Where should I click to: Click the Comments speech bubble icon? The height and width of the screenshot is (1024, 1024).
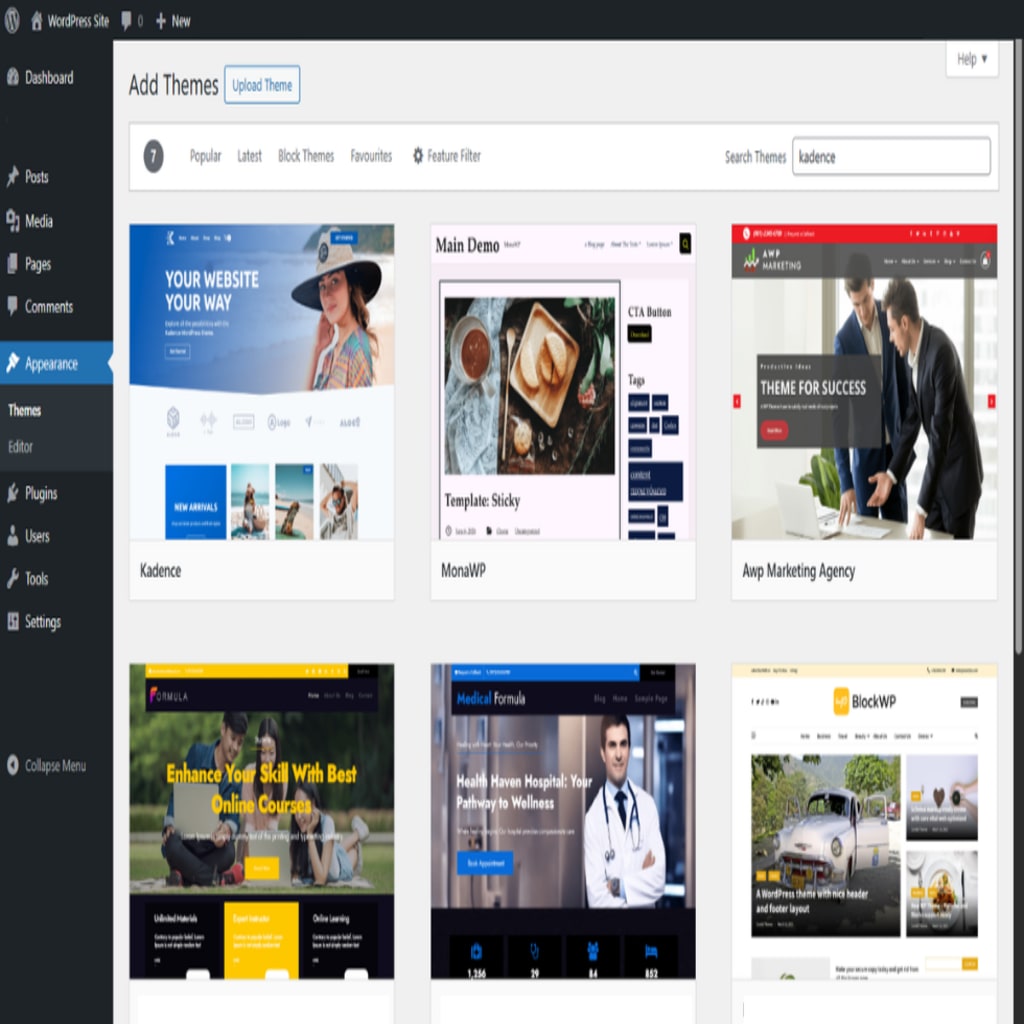pyautogui.click(x=12, y=306)
